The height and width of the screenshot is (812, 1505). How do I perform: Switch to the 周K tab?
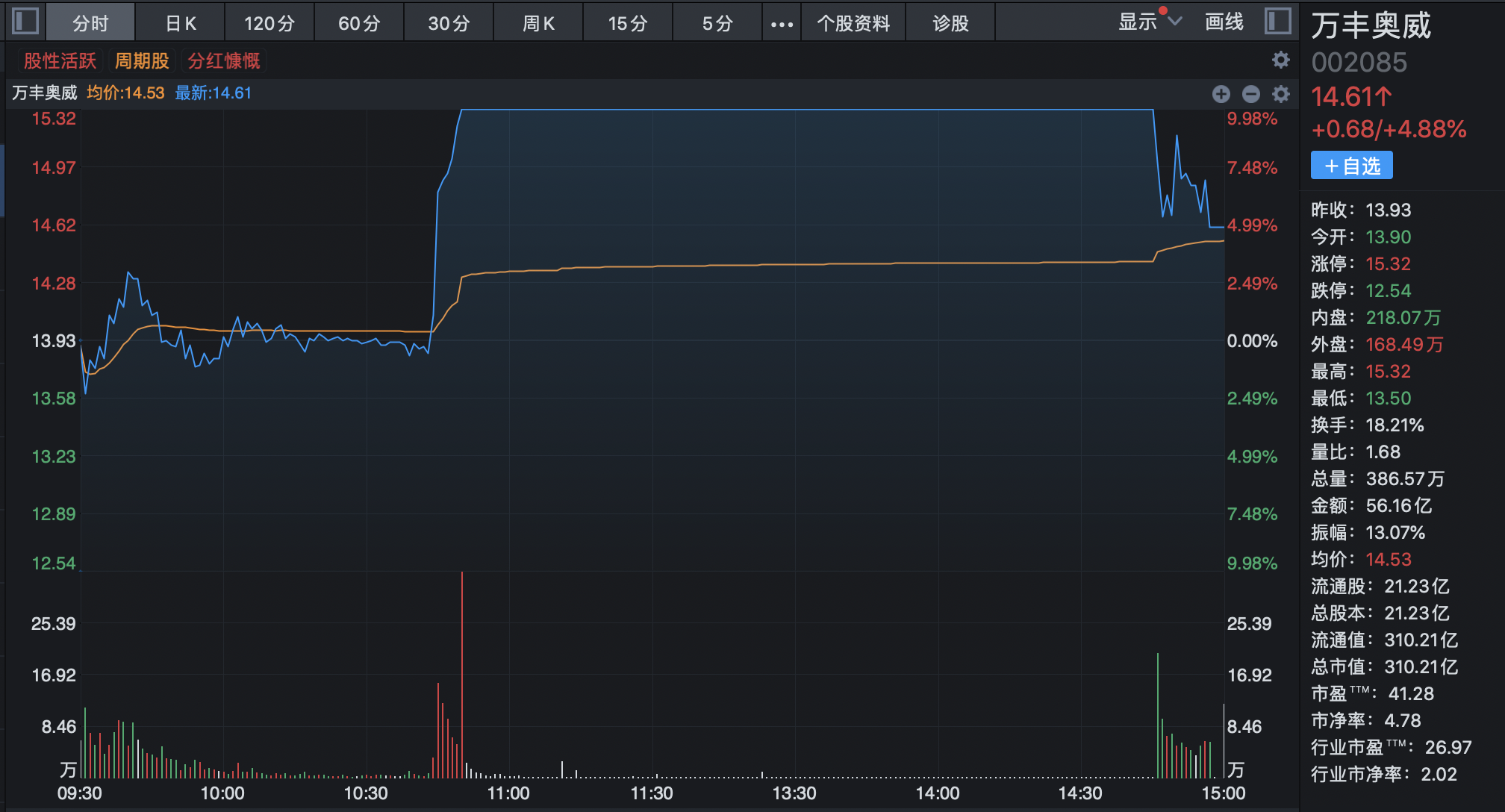[538, 24]
